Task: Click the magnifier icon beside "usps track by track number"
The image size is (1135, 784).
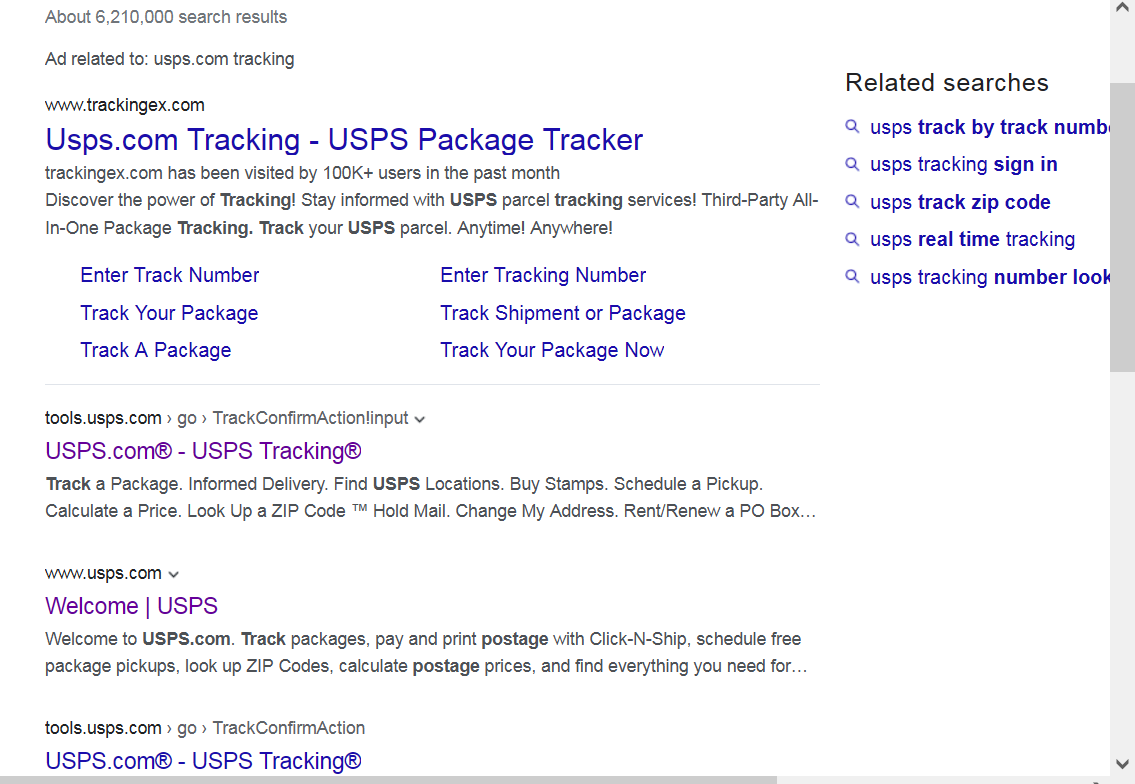Action: pos(852,127)
